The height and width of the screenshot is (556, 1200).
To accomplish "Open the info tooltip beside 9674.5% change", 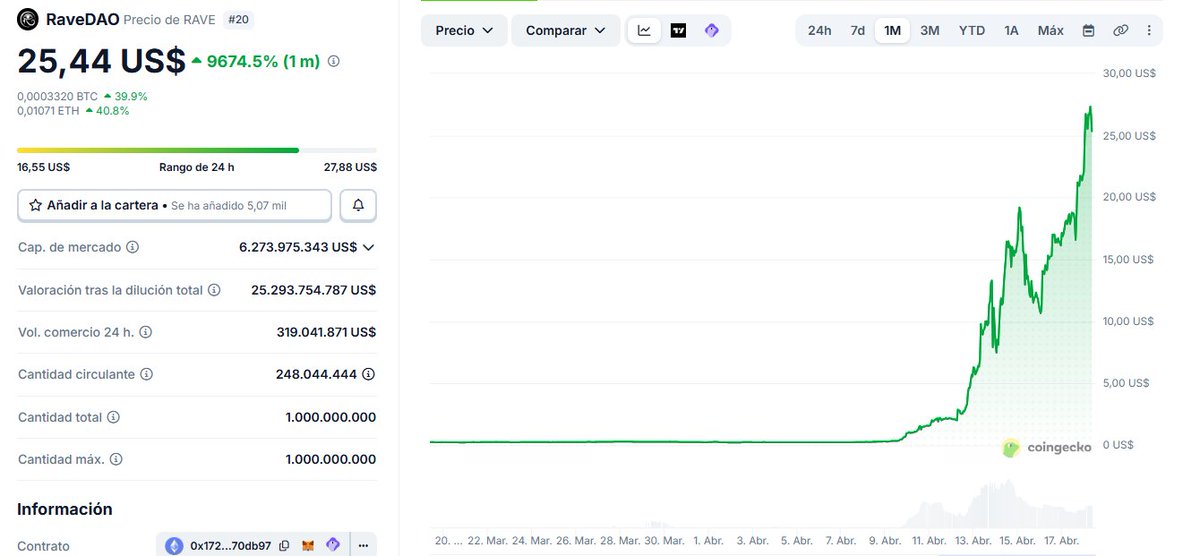I will [333, 61].
